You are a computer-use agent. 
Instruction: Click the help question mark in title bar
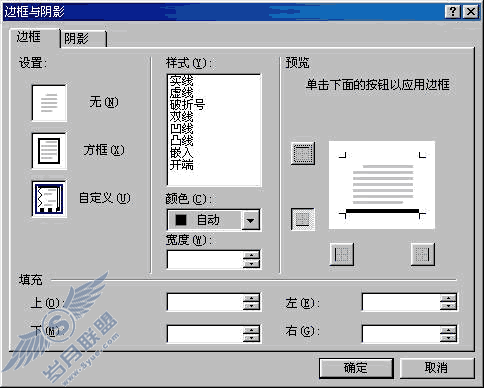coord(452,12)
